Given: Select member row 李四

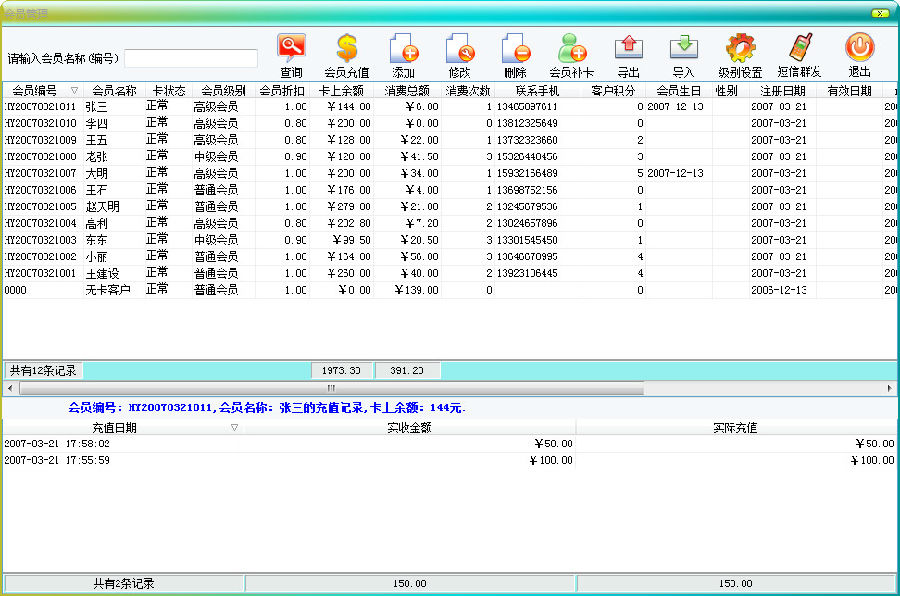Looking at the screenshot, I should click(x=449, y=123).
